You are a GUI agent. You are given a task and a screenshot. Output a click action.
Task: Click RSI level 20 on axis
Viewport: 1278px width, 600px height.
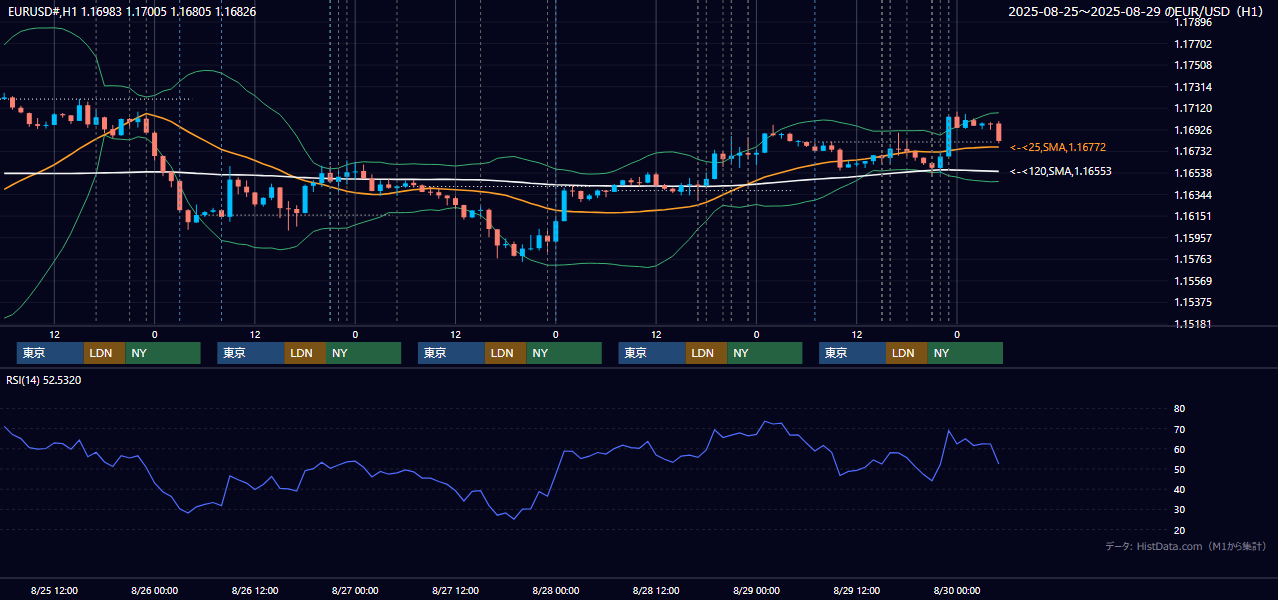1179,530
